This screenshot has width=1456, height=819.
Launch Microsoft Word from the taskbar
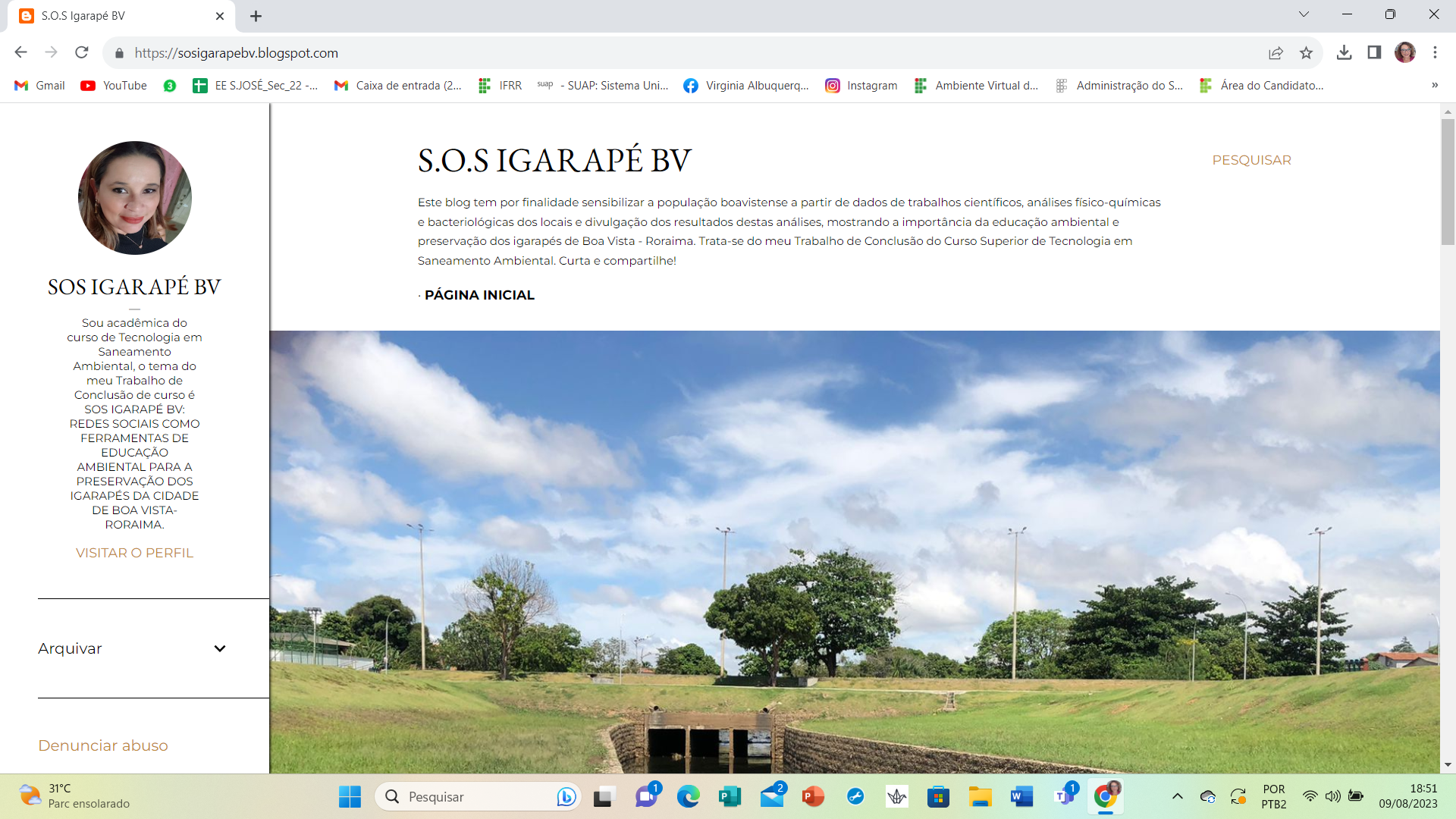click(x=1021, y=796)
